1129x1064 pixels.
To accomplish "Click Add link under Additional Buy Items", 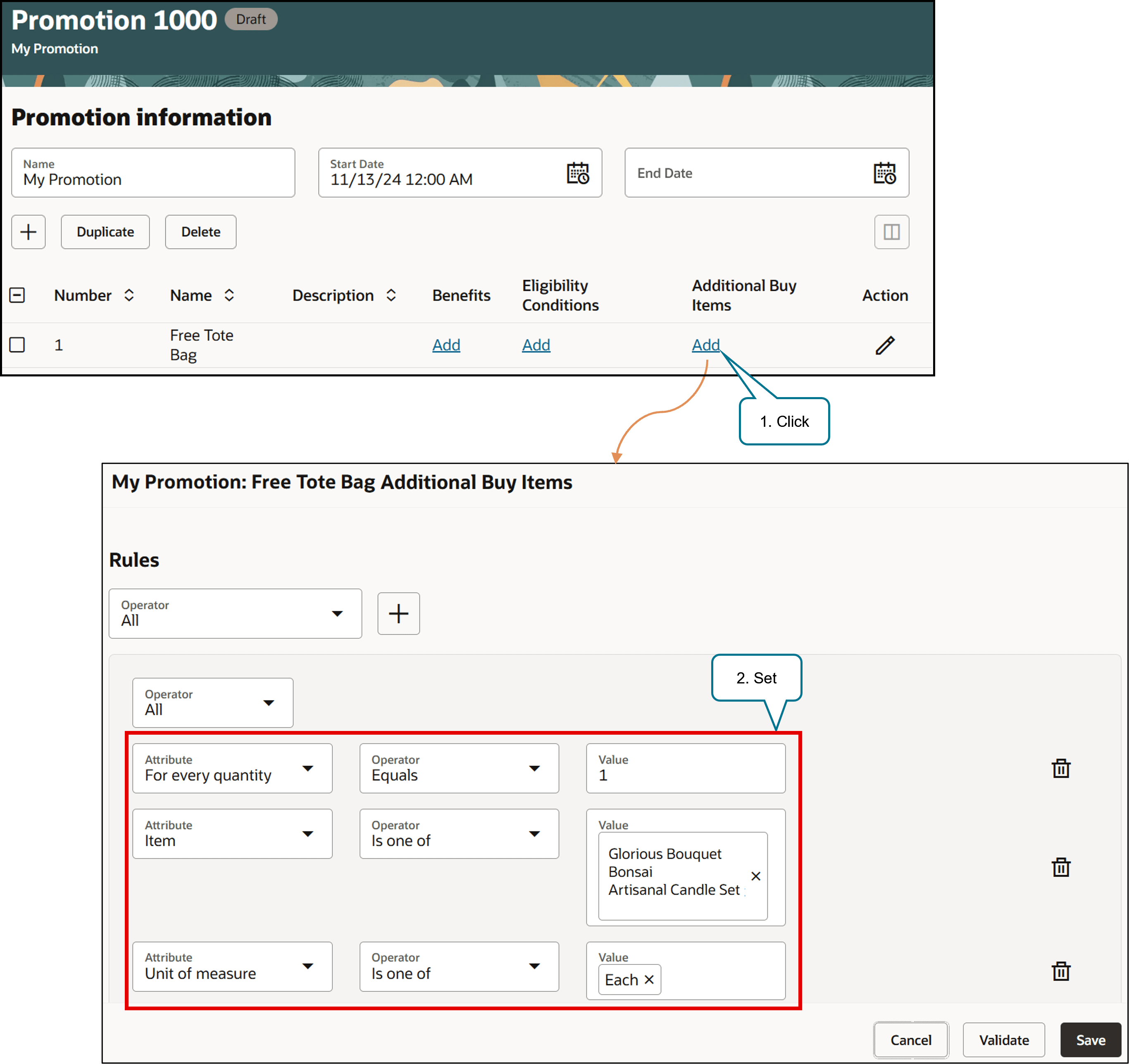I will coord(705,345).
